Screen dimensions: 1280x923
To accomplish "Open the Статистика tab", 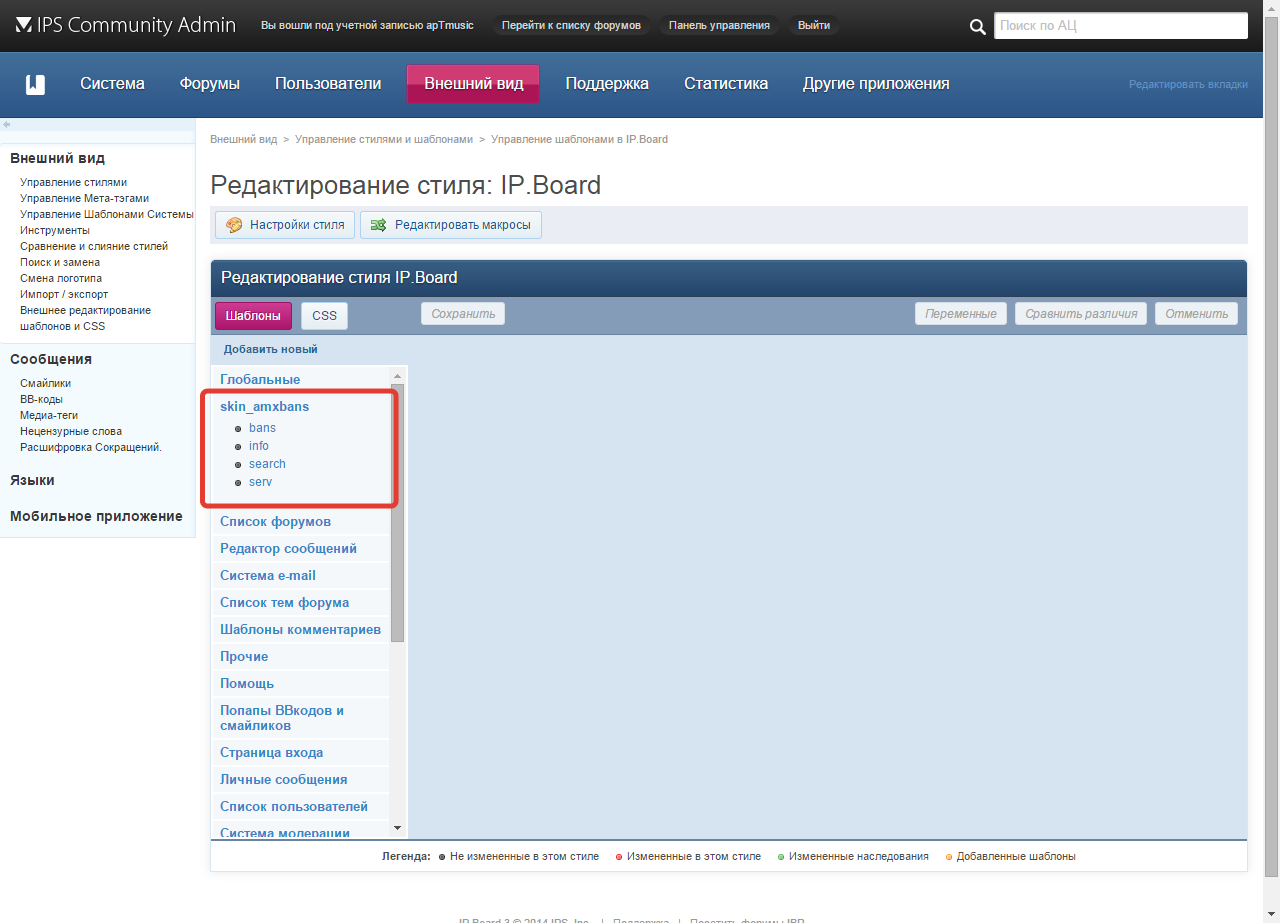I will point(726,84).
